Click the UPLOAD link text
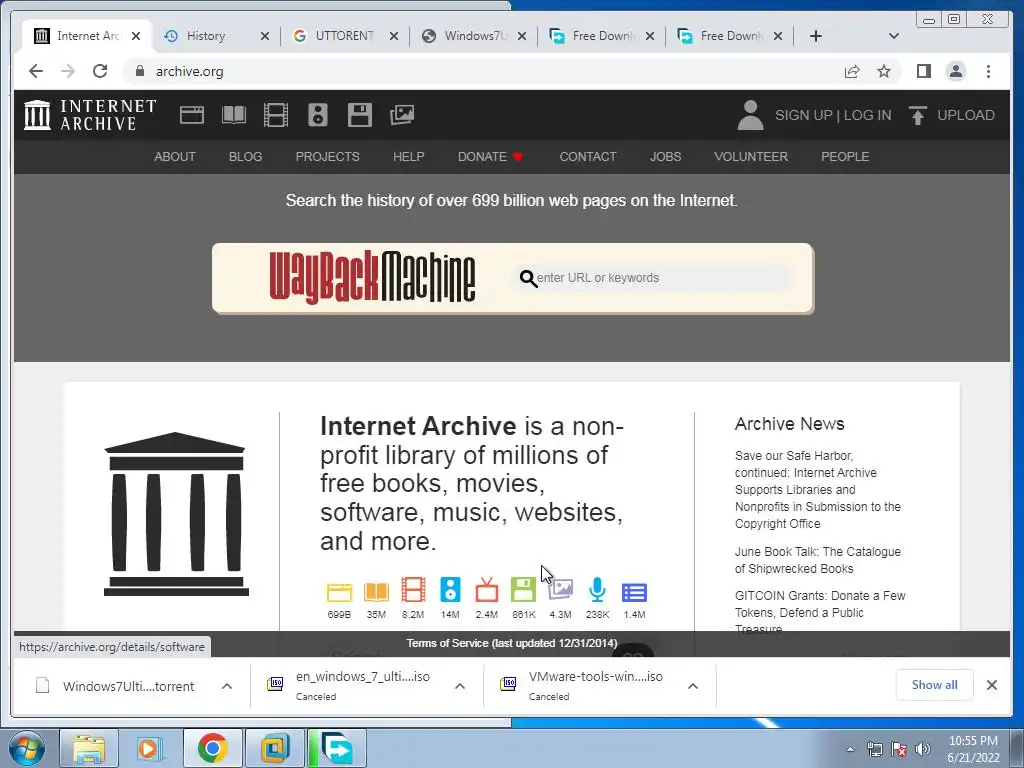 click(966, 115)
